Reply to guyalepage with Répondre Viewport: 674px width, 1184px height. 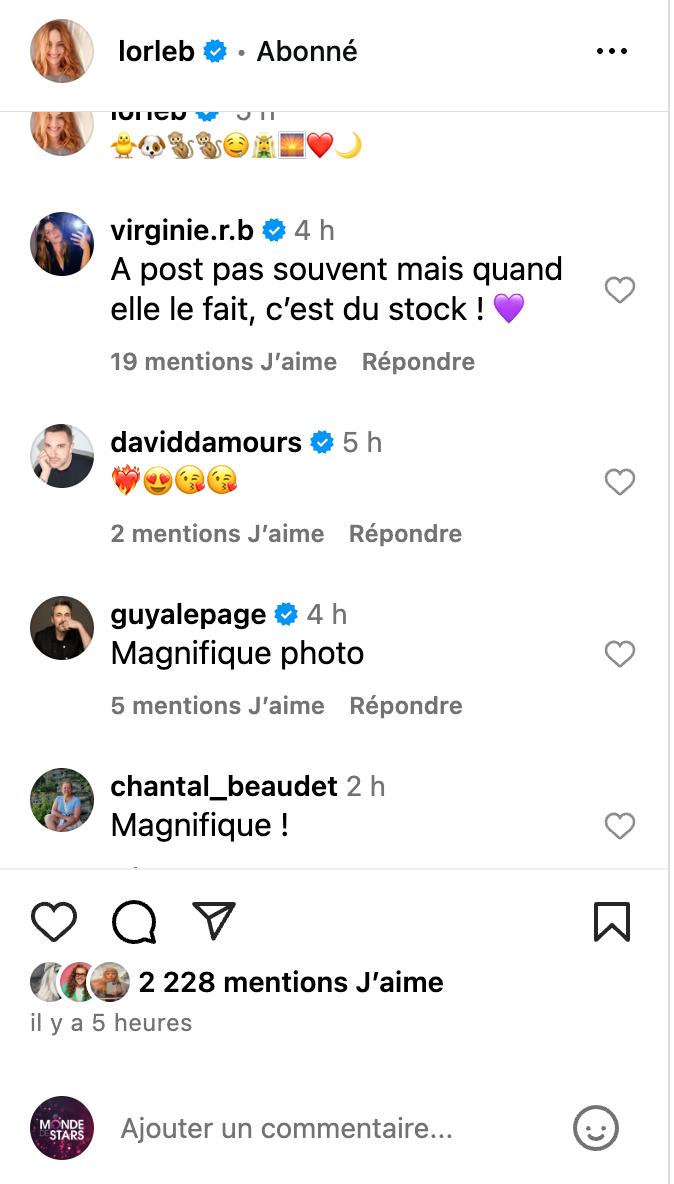(407, 705)
